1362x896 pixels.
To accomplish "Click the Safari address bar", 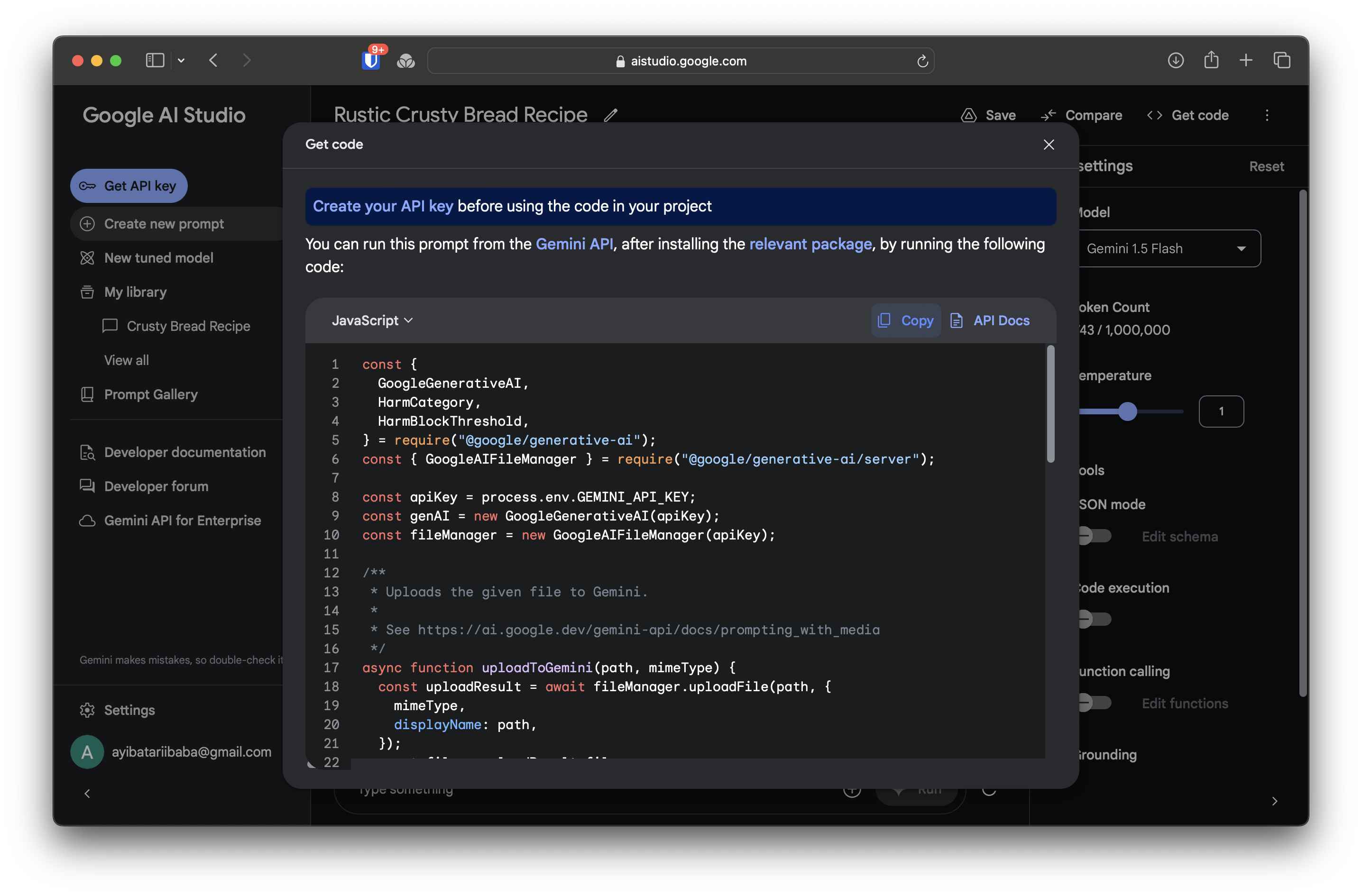I will click(681, 61).
